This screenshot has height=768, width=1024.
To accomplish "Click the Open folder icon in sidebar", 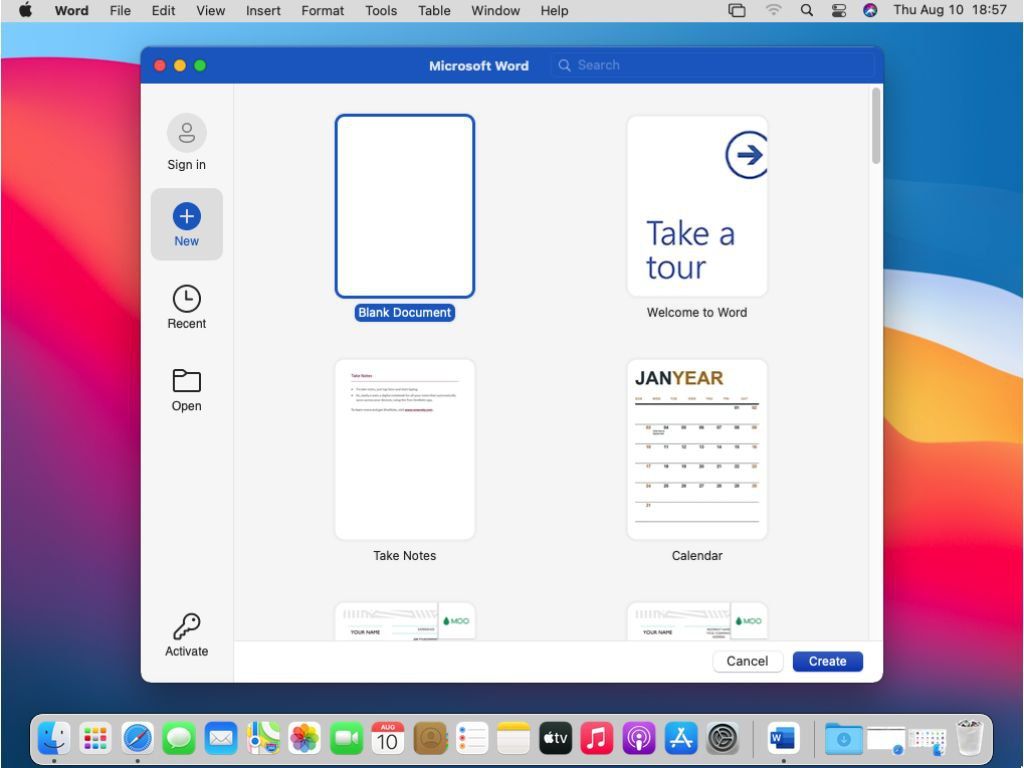I will 186,381.
